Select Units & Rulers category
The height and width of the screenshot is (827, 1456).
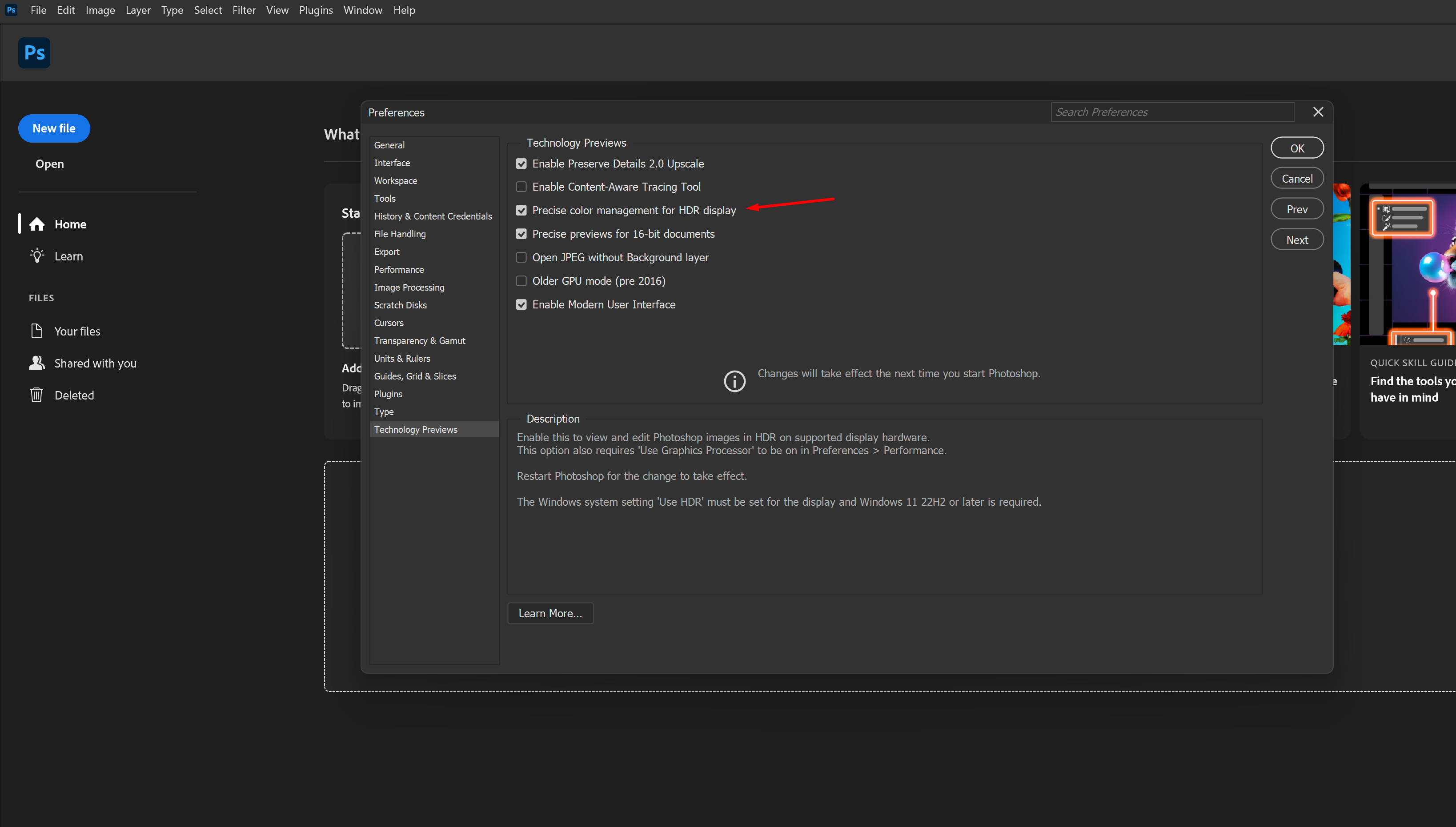pyautogui.click(x=434, y=359)
